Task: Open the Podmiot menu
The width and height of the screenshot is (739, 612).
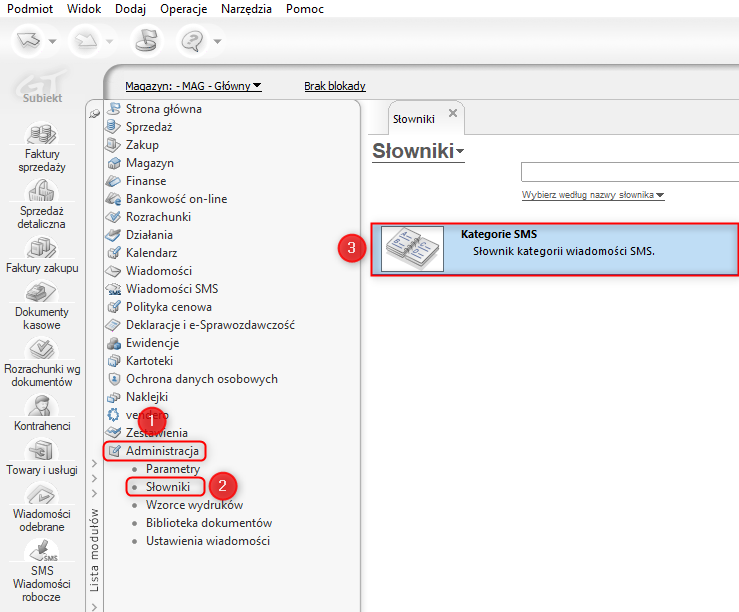Action: coord(30,8)
